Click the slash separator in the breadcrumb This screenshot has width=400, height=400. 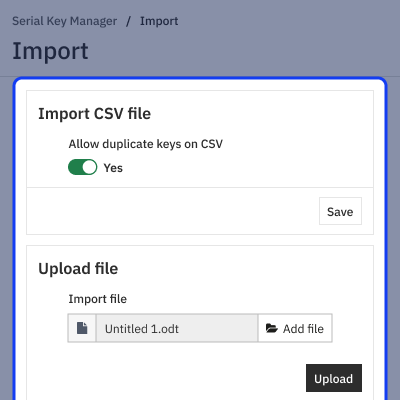coord(128,21)
